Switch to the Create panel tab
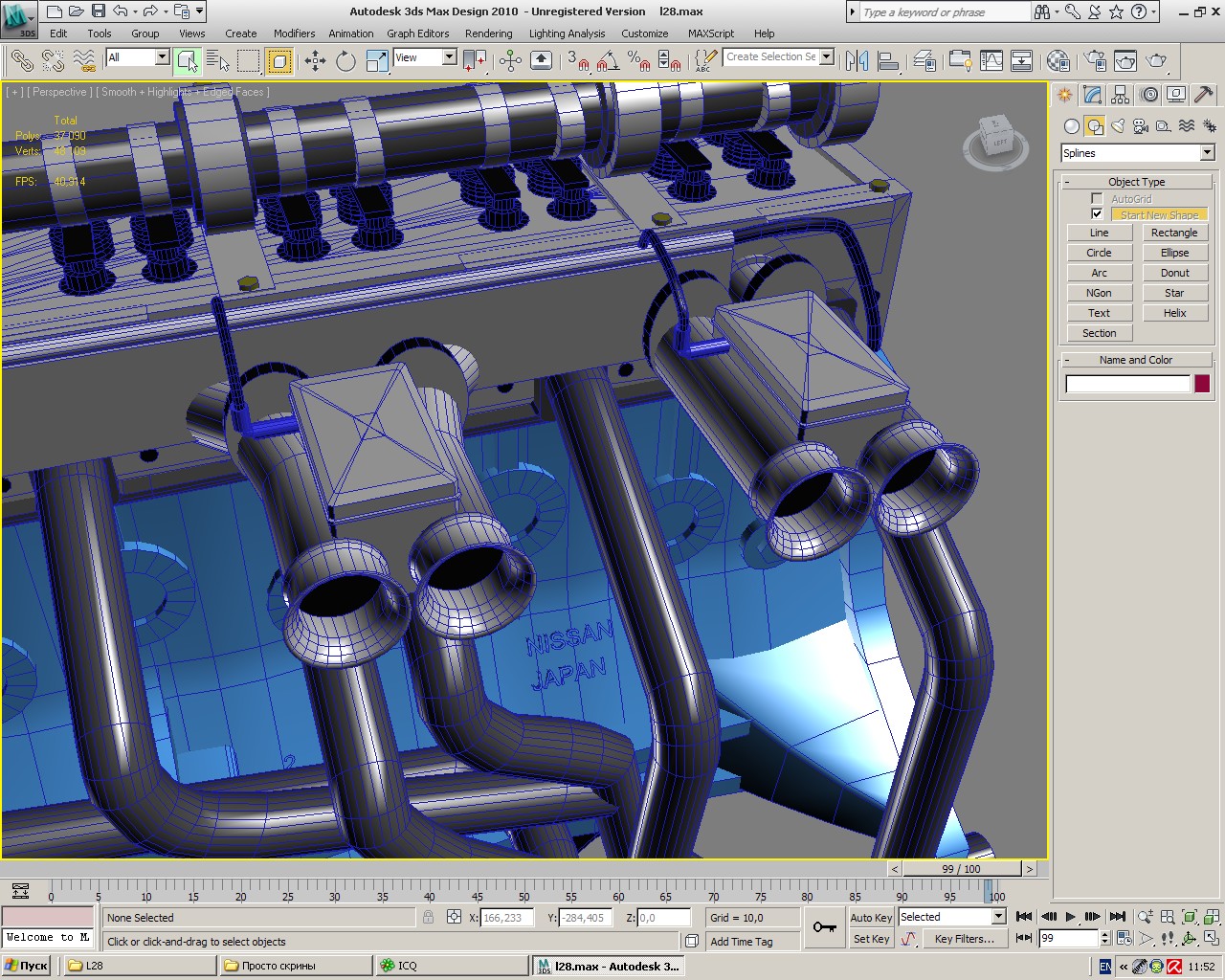This screenshot has width=1225, height=980. click(1064, 95)
